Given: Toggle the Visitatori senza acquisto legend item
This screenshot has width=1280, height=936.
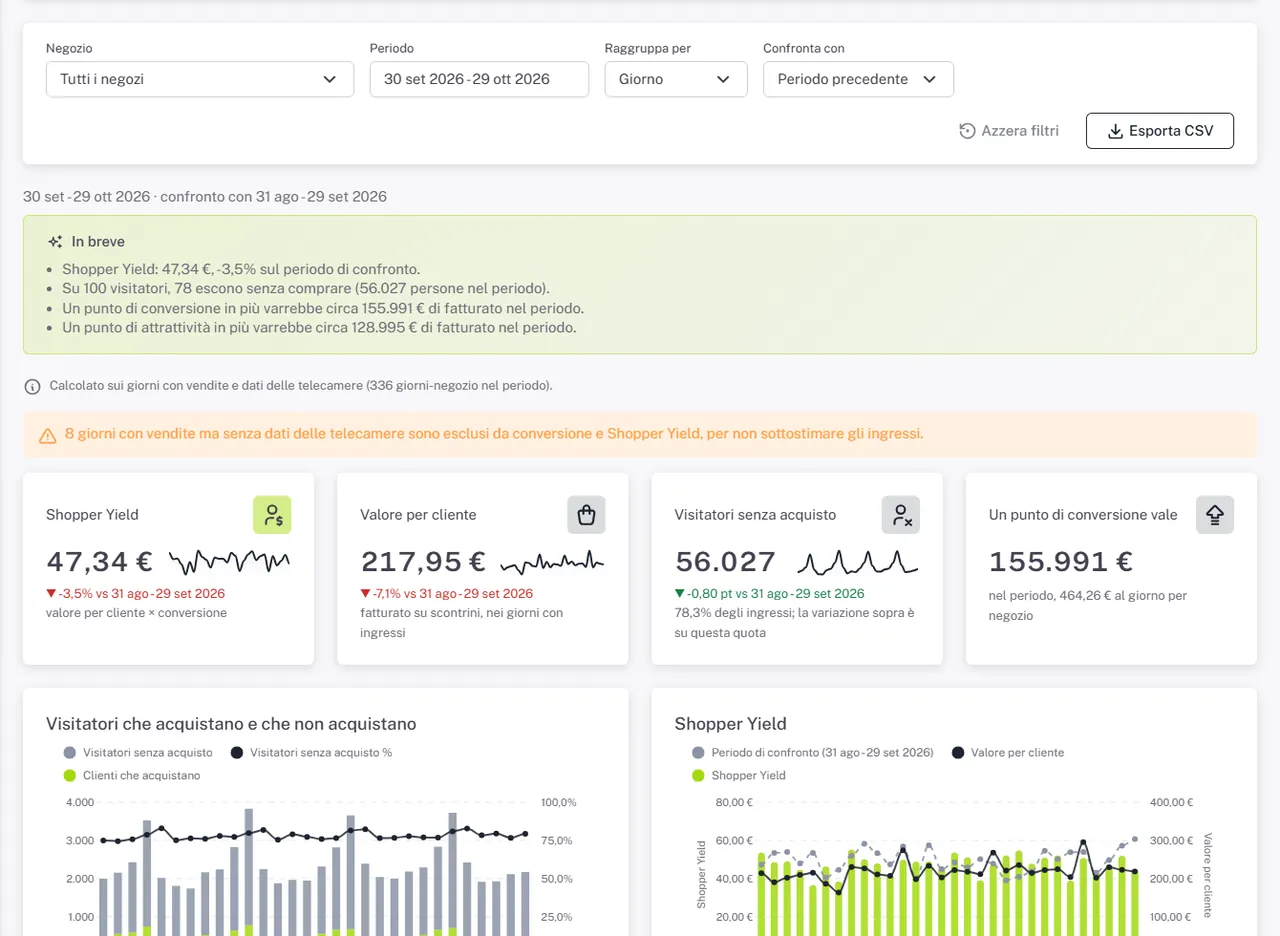Looking at the screenshot, I should tap(138, 752).
